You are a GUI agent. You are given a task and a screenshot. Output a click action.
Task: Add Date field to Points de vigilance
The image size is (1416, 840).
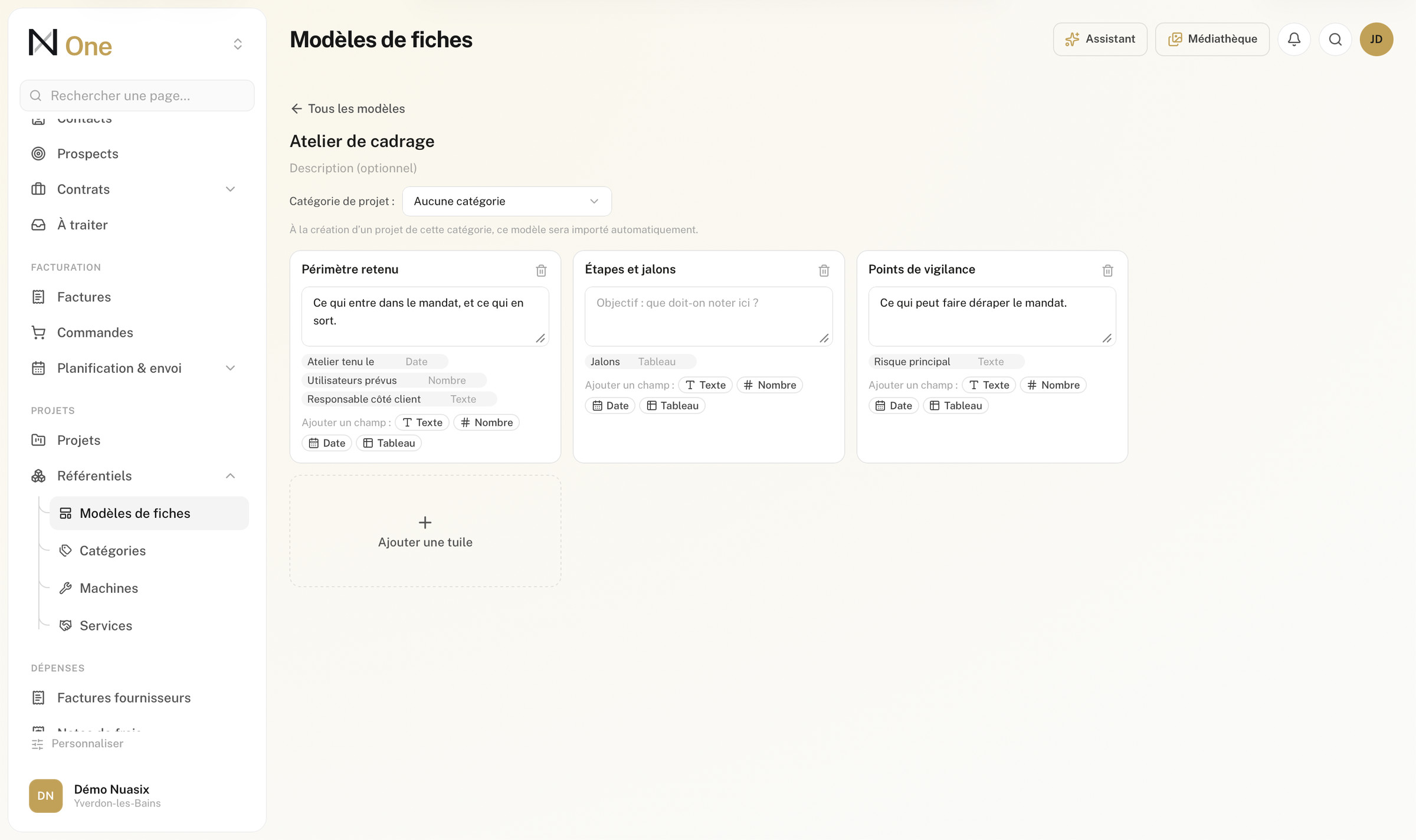pos(893,405)
